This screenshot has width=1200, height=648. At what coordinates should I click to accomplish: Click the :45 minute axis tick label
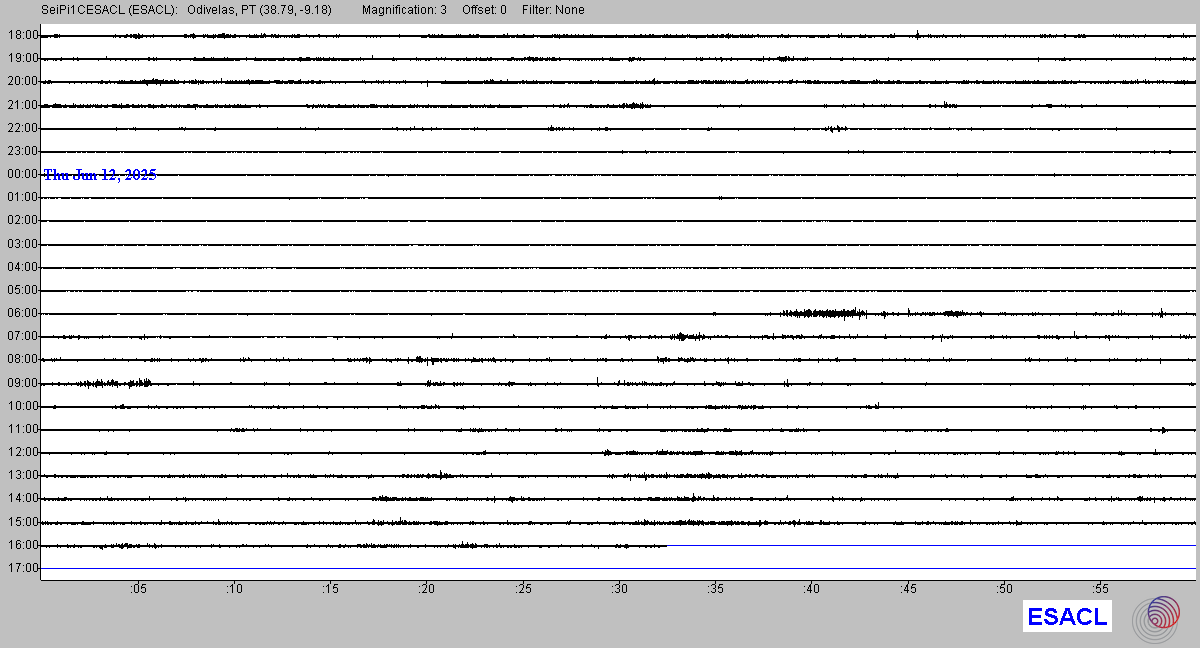pyautogui.click(x=908, y=589)
